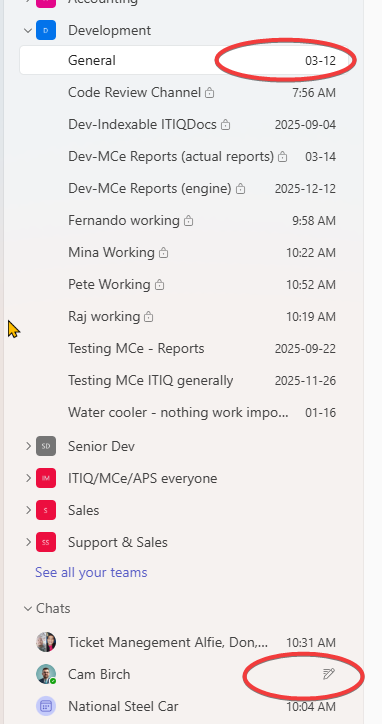Open the Cam Birch chat

99,674
